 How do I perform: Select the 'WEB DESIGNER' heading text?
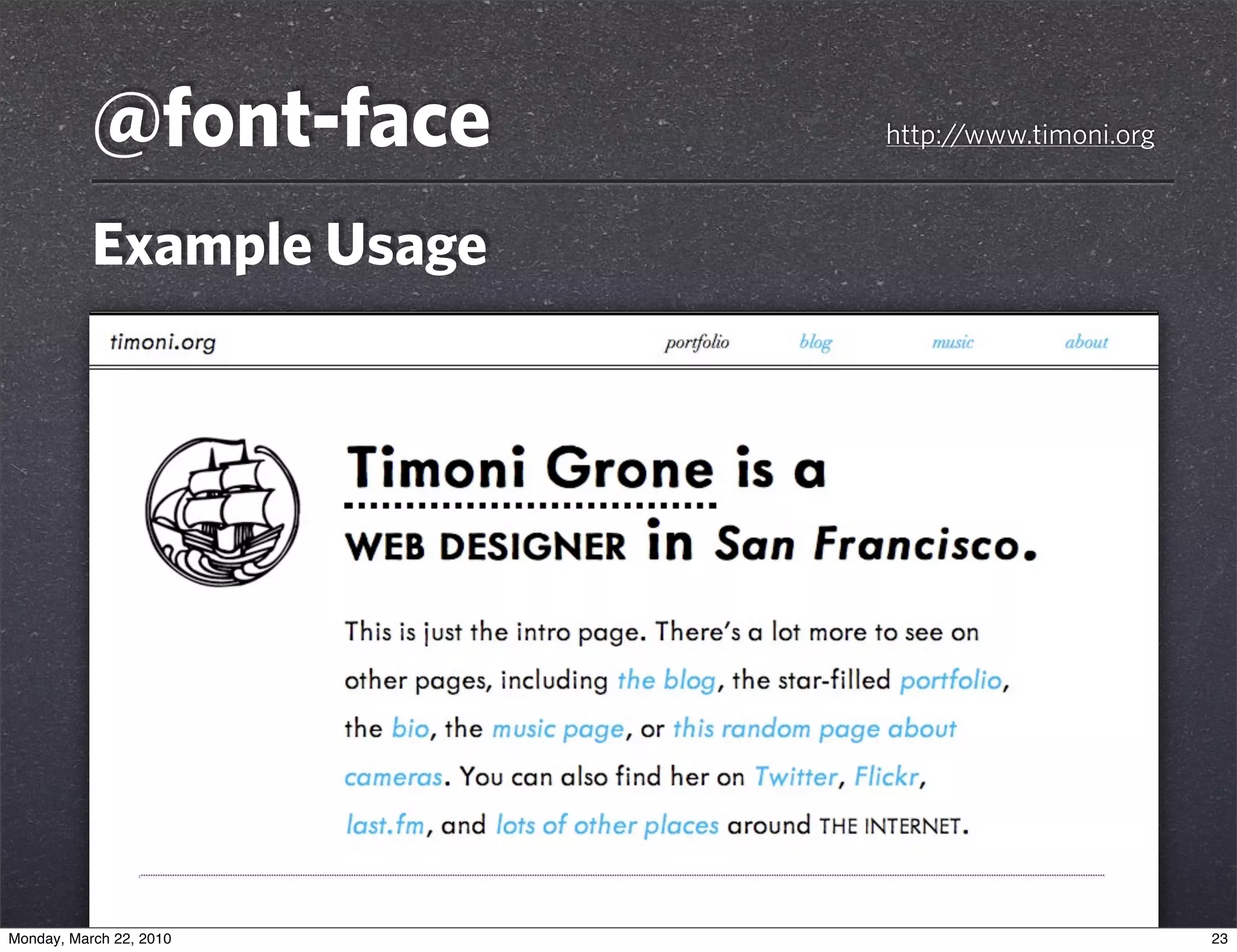click(x=486, y=547)
